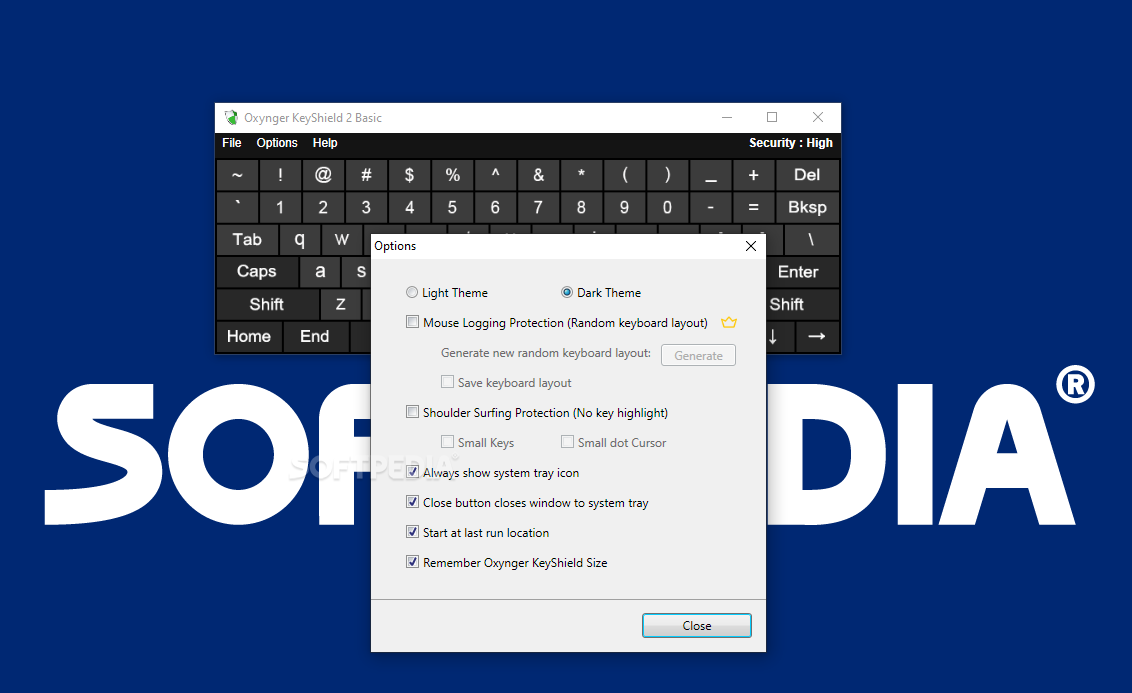
Task: Click the right arrow virtual key
Action: coord(817,336)
